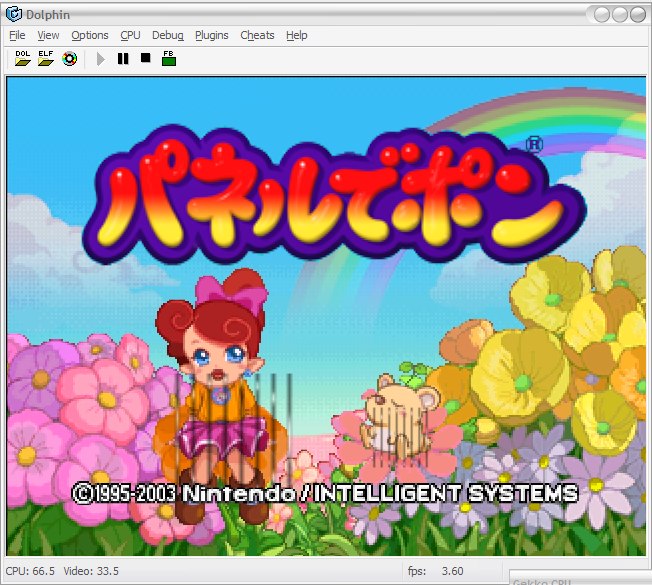Image resolution: width=652 pixels, height=585 pixels.
Task: Close the Dolphin window
Action: pos(637,15)
